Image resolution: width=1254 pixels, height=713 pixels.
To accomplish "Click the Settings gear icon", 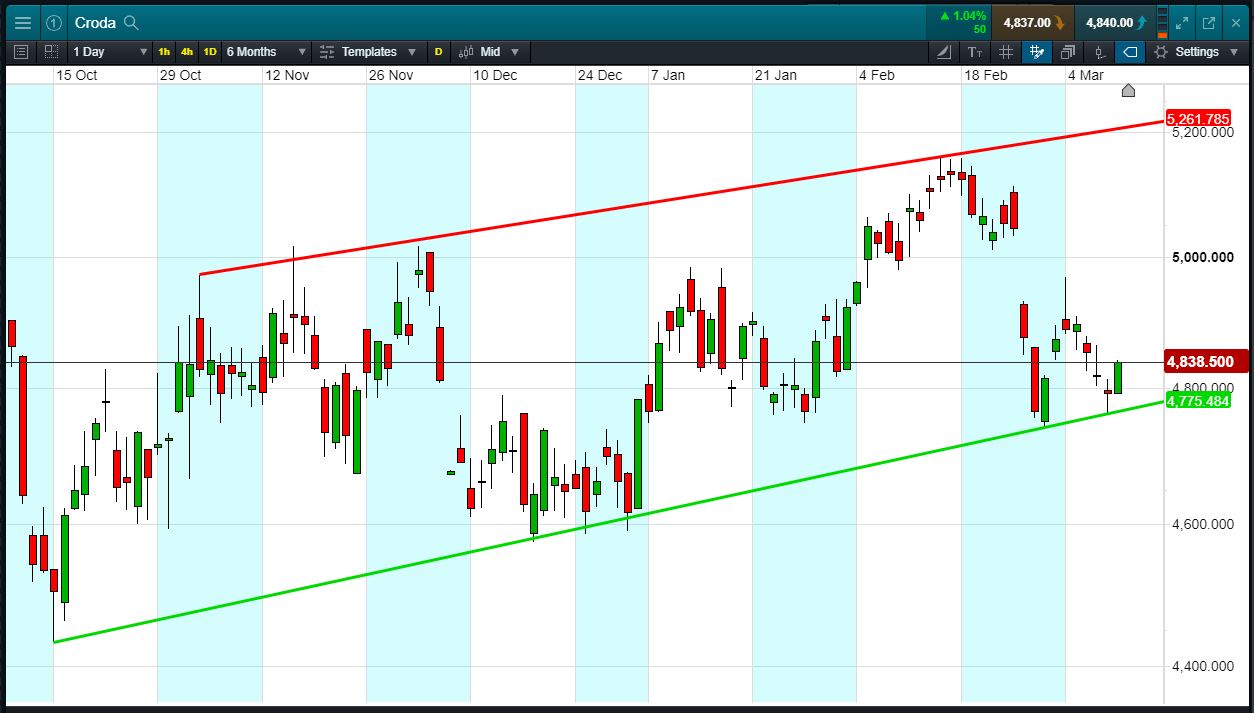I will pyautogui.click(x=1160, y=52).
